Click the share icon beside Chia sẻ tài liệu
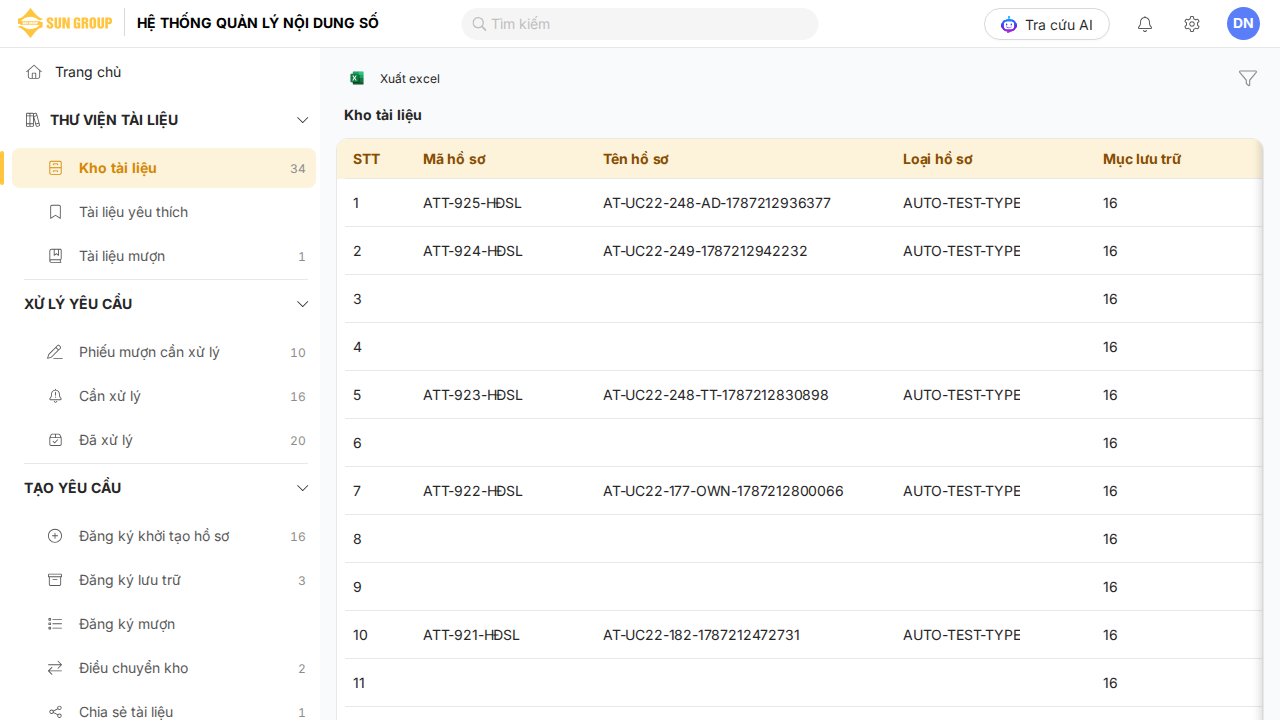 tap(56, 712)
